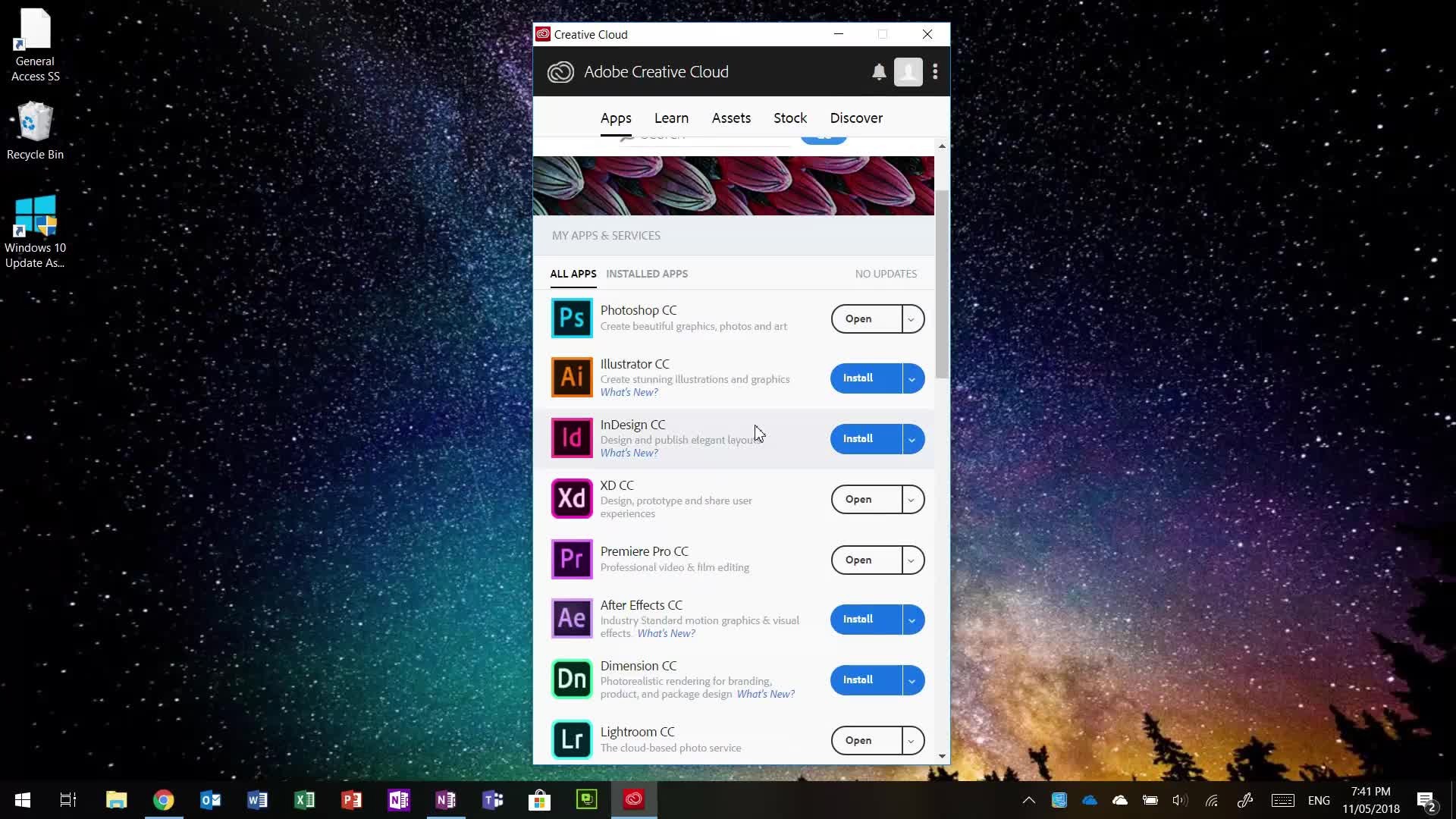Open the Photoshop CC app icon
Image resolution: width=1456 pixels, height=819 pixels.
click(x=572, y=318)
